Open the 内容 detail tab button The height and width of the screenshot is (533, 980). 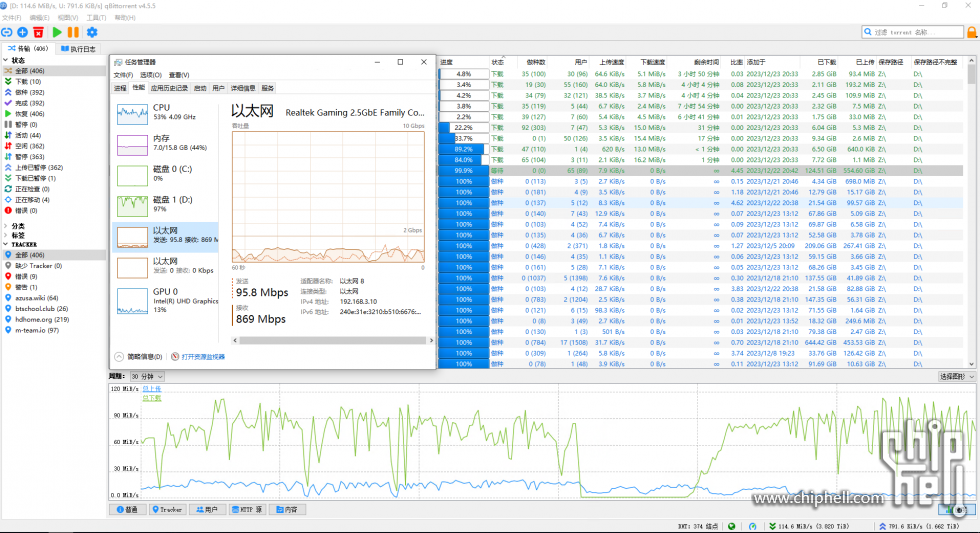287,510
